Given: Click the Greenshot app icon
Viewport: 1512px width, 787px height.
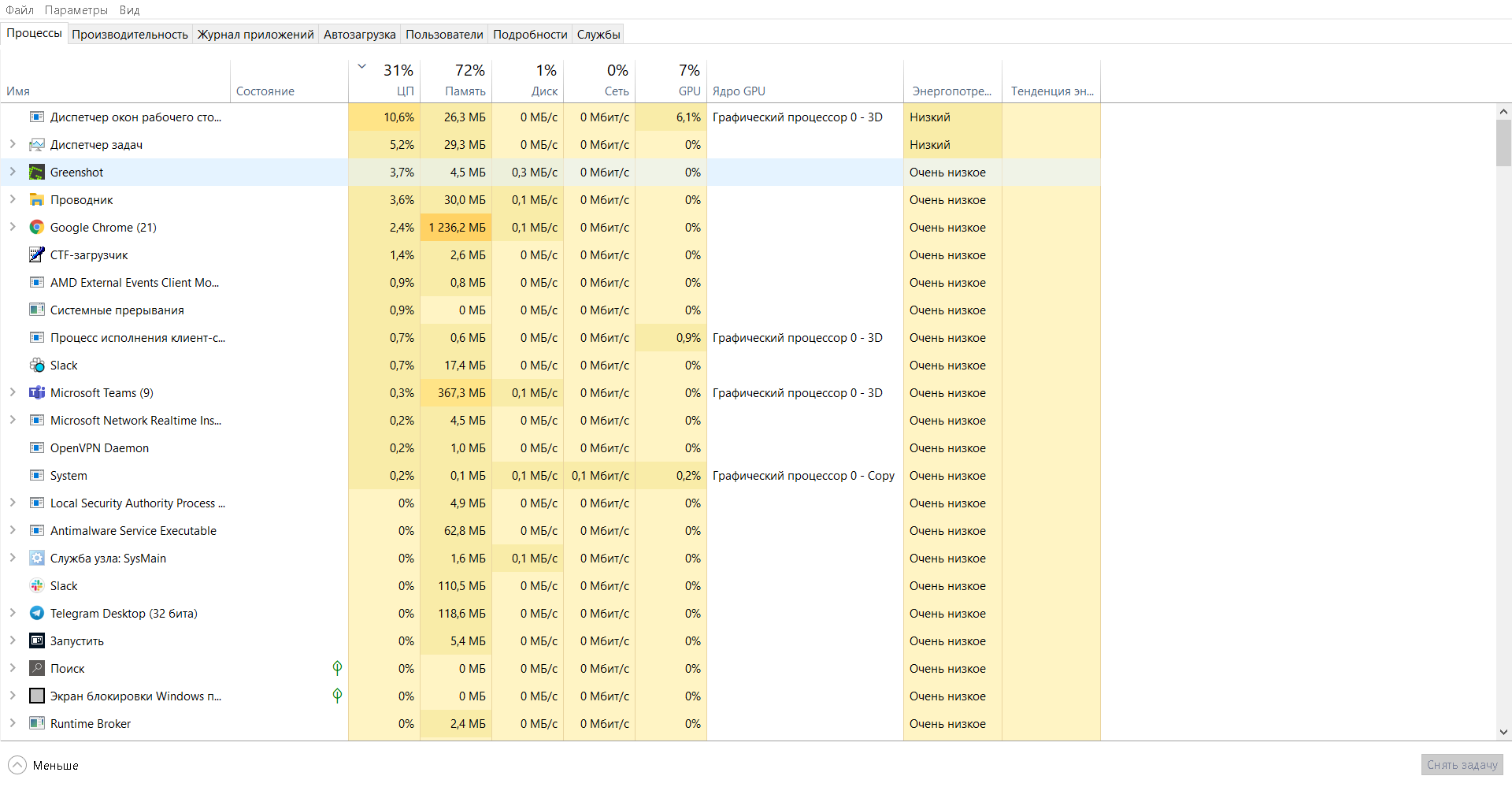Looking at the screenshot, I should [x=36, y=173].
